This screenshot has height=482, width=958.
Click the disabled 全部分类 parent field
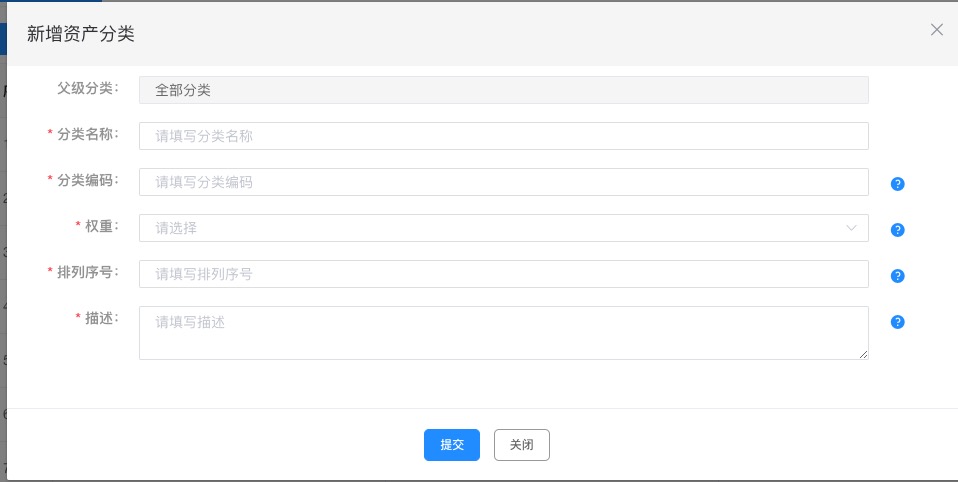click(503, 90)
